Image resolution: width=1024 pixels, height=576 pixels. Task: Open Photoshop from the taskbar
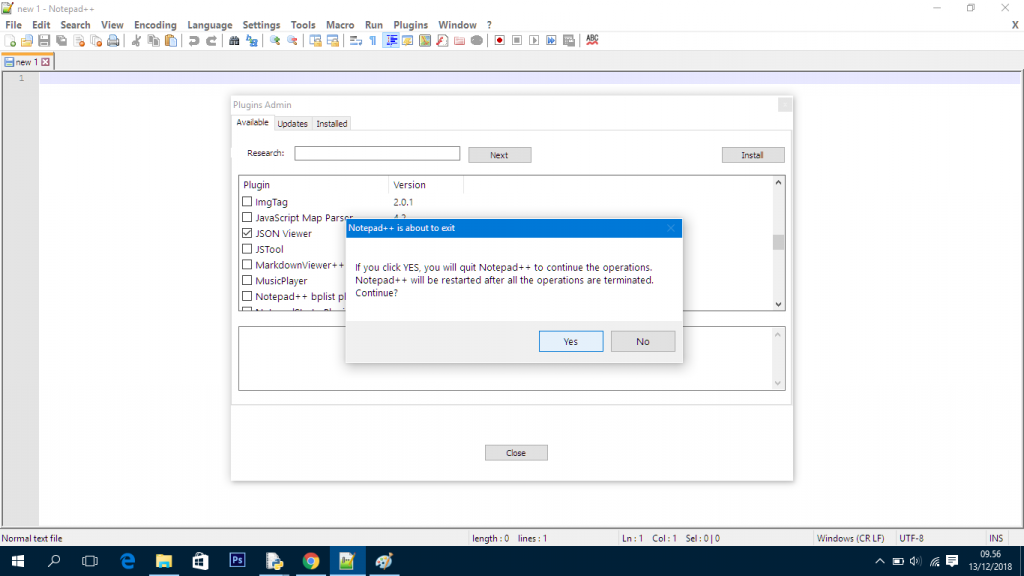click(237, 561)
